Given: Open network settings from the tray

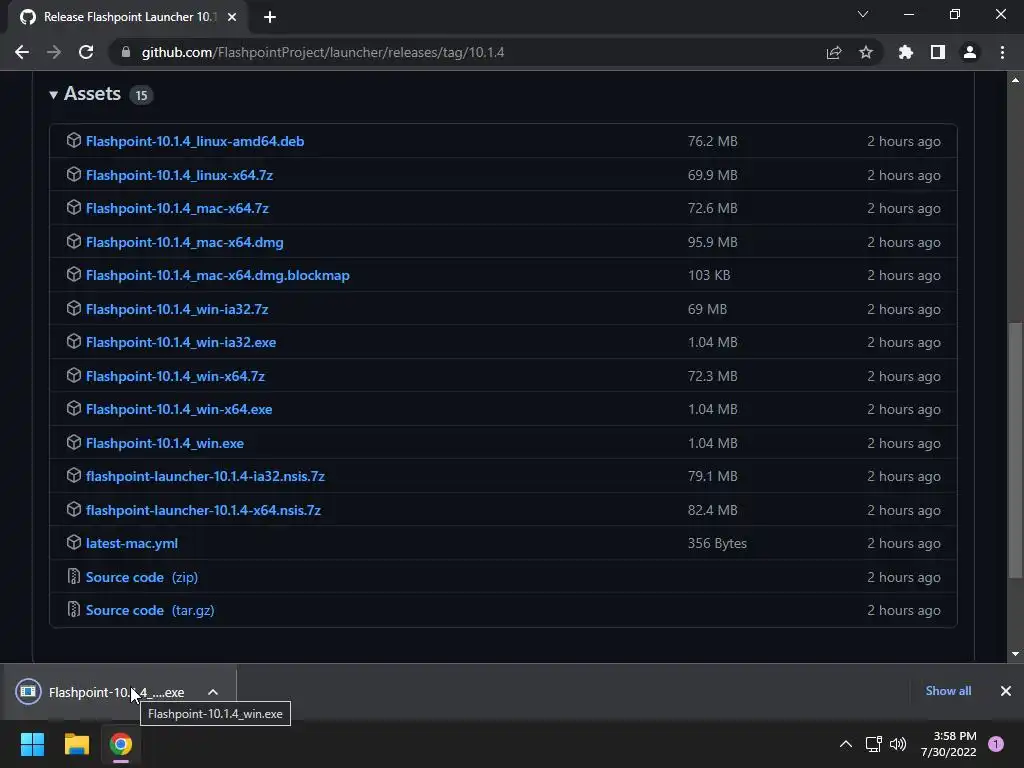Looking at the screenshot, I should [x=873, y=744].
